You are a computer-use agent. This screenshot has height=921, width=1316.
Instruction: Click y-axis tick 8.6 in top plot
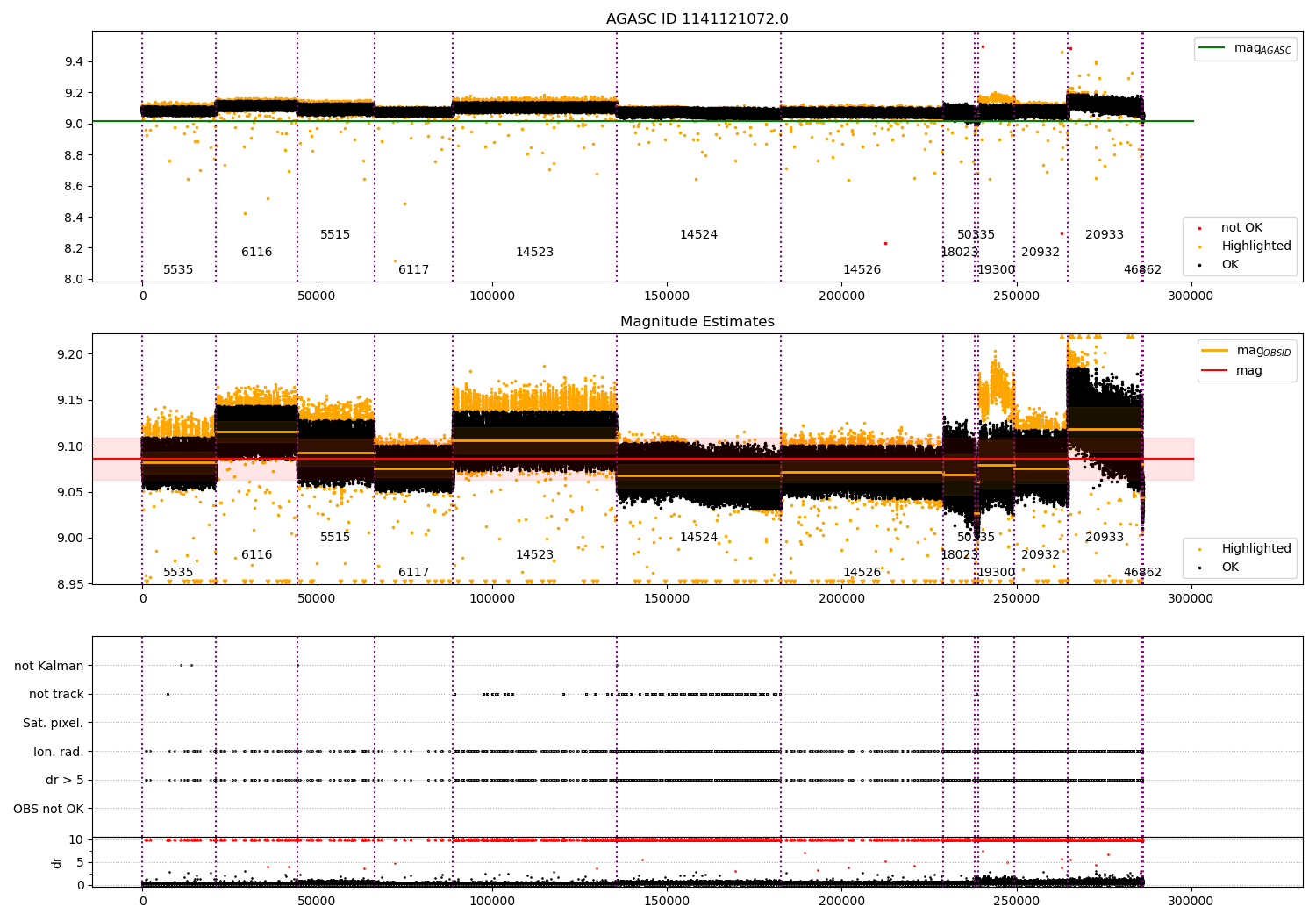(73, 187)
